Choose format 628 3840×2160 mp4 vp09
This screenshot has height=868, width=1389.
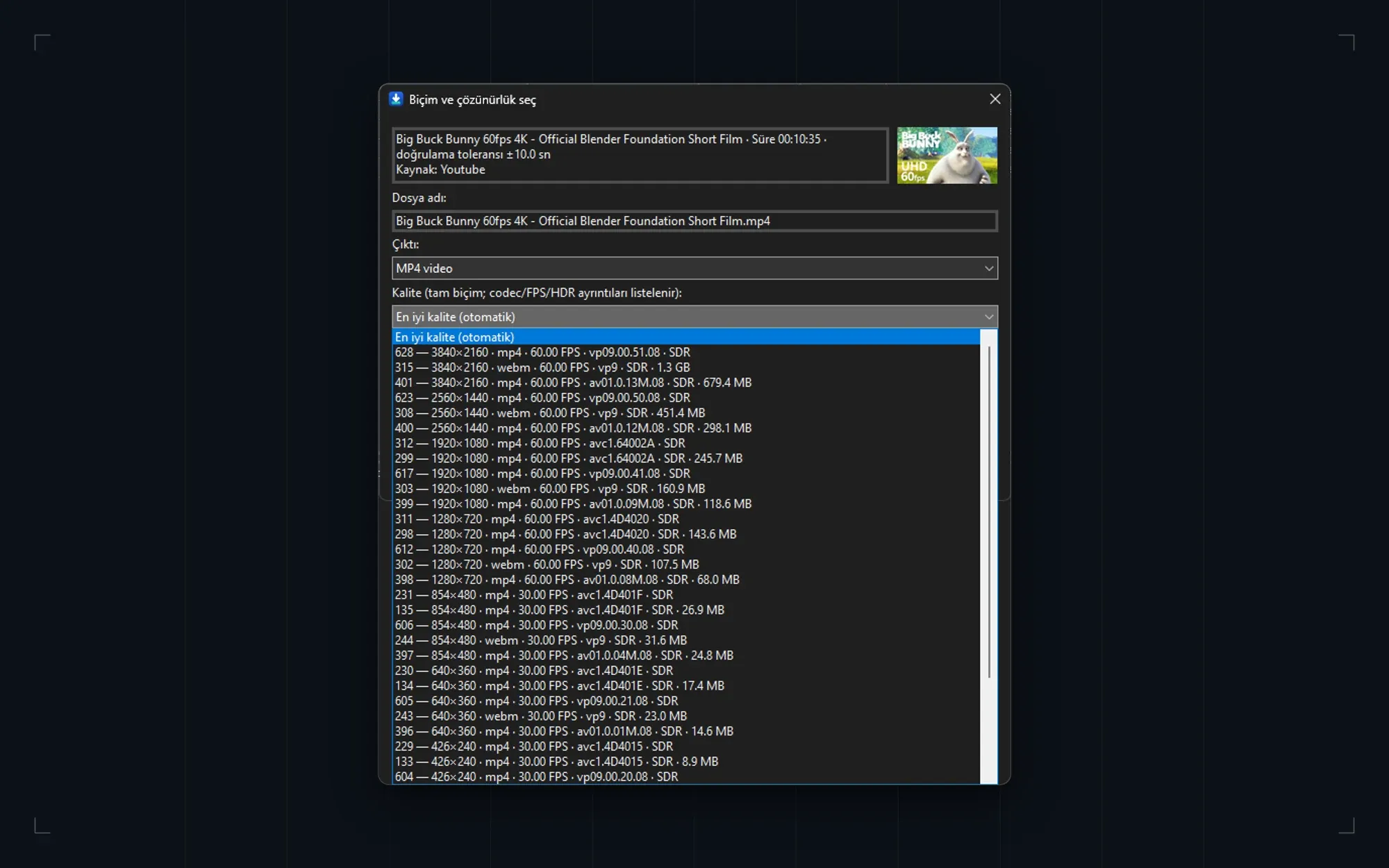click(686, 352)
